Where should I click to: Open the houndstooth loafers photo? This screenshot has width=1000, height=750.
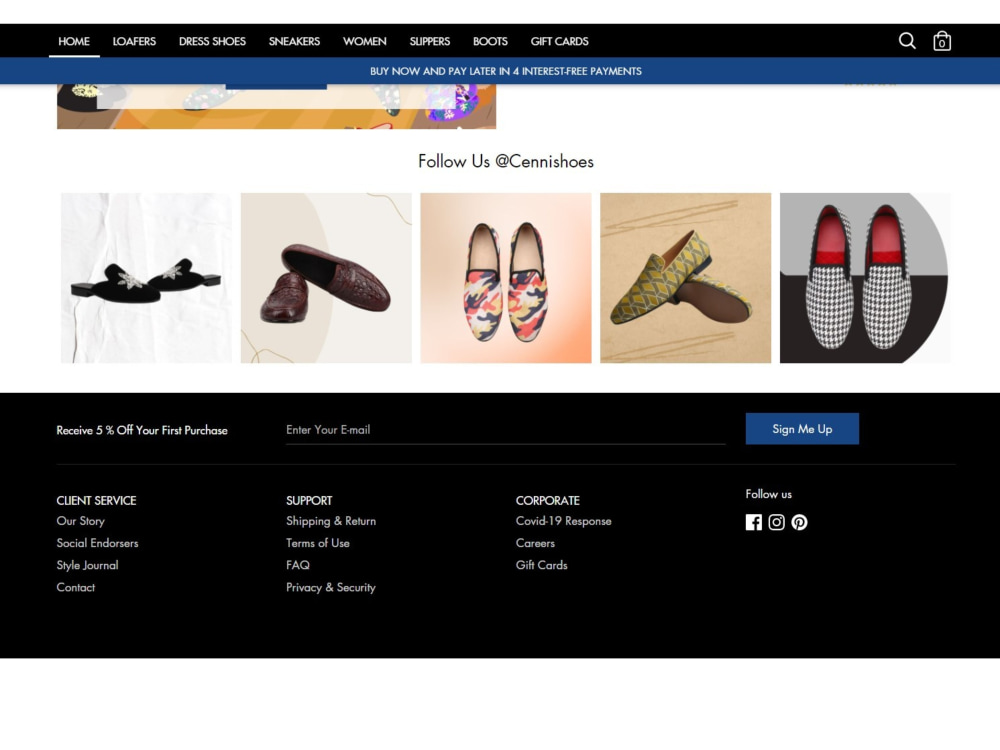865,278
